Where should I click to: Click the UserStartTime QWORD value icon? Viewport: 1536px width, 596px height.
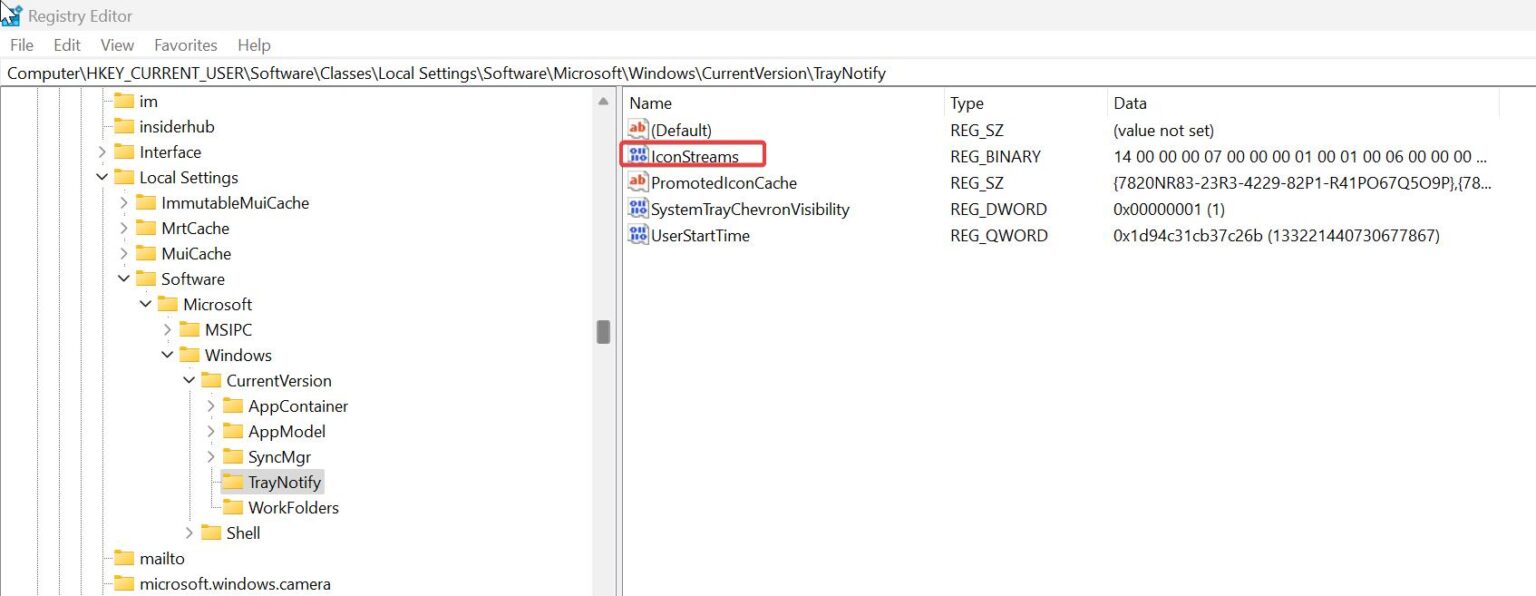tap(637, 235)
